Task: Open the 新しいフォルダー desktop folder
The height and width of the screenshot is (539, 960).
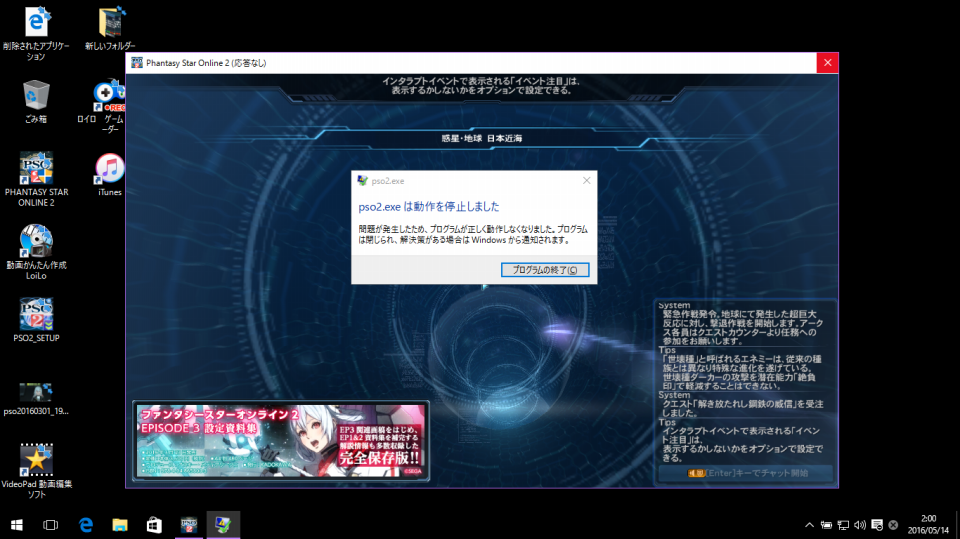Action: point(110,28)
